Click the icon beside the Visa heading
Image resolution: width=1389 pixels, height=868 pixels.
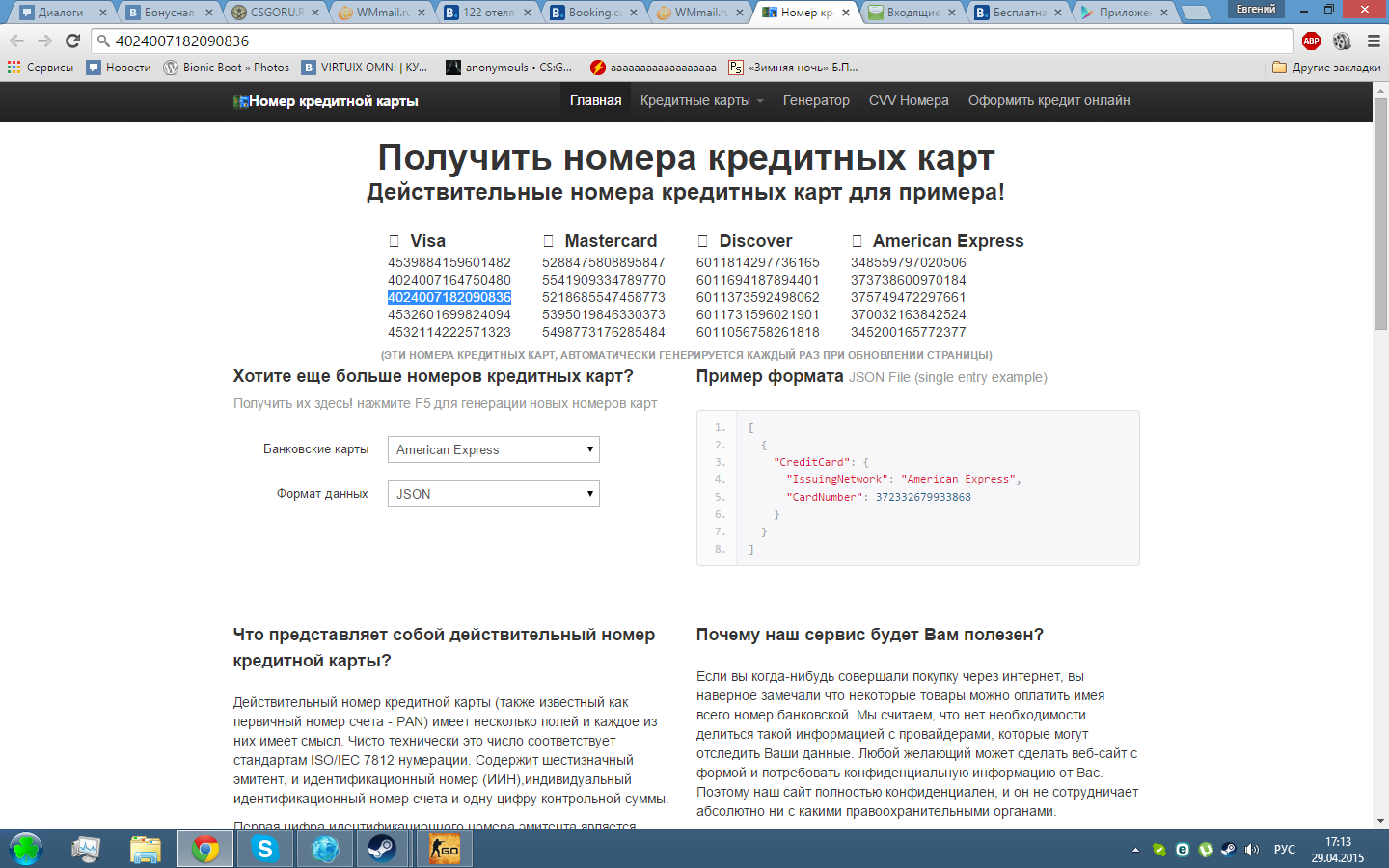394,241
